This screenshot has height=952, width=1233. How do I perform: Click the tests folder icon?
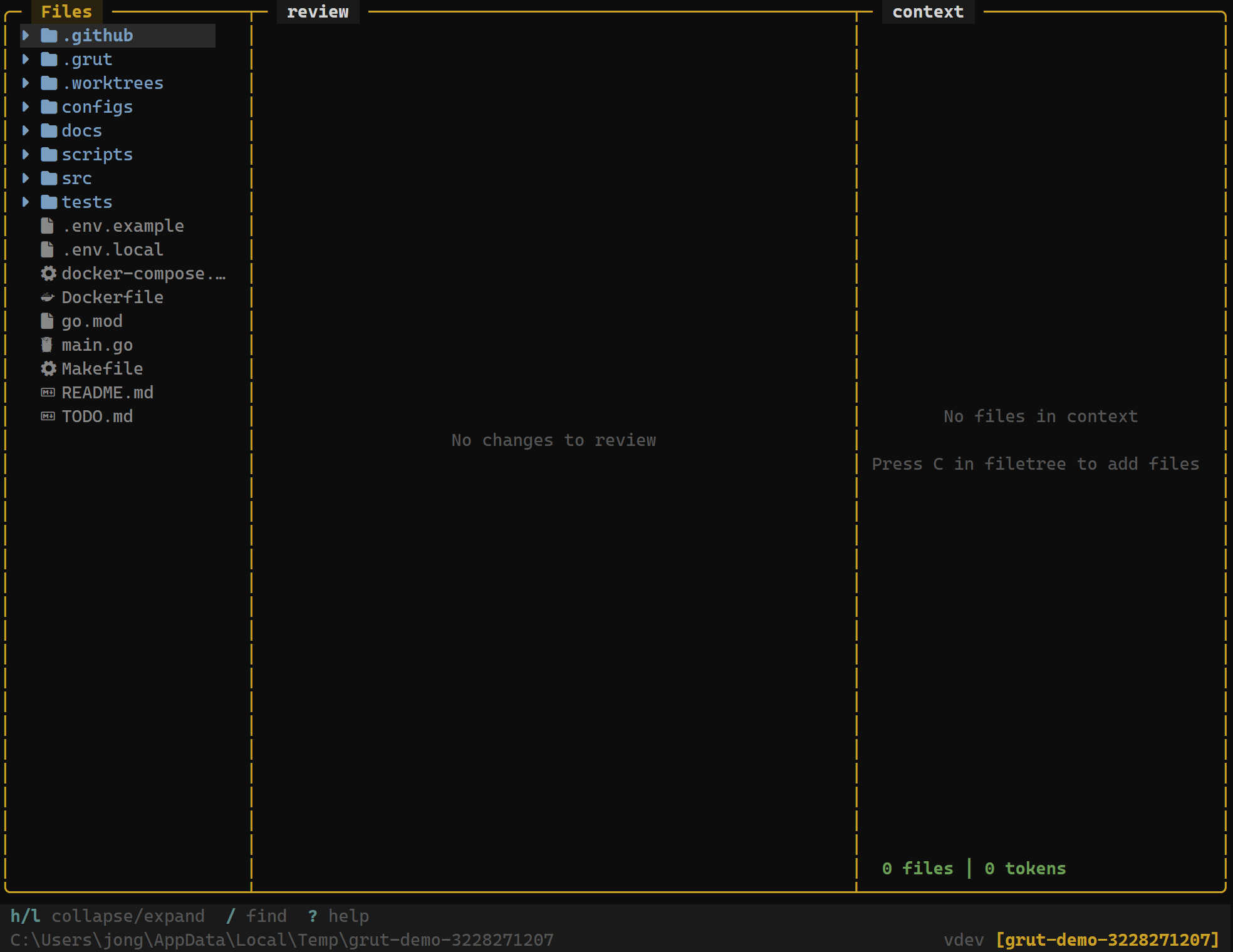[x=49, y=202]
